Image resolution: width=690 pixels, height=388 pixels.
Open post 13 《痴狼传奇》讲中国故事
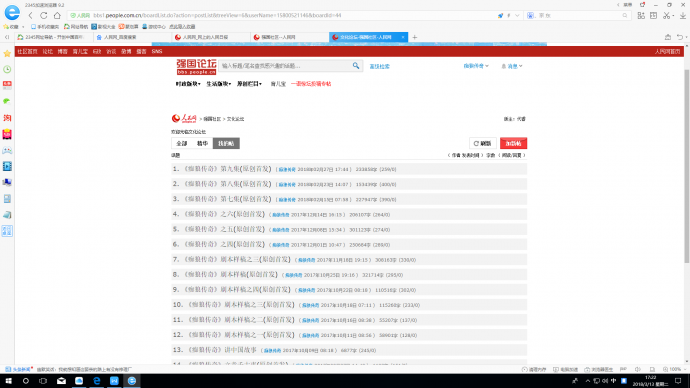coord(221,350)
